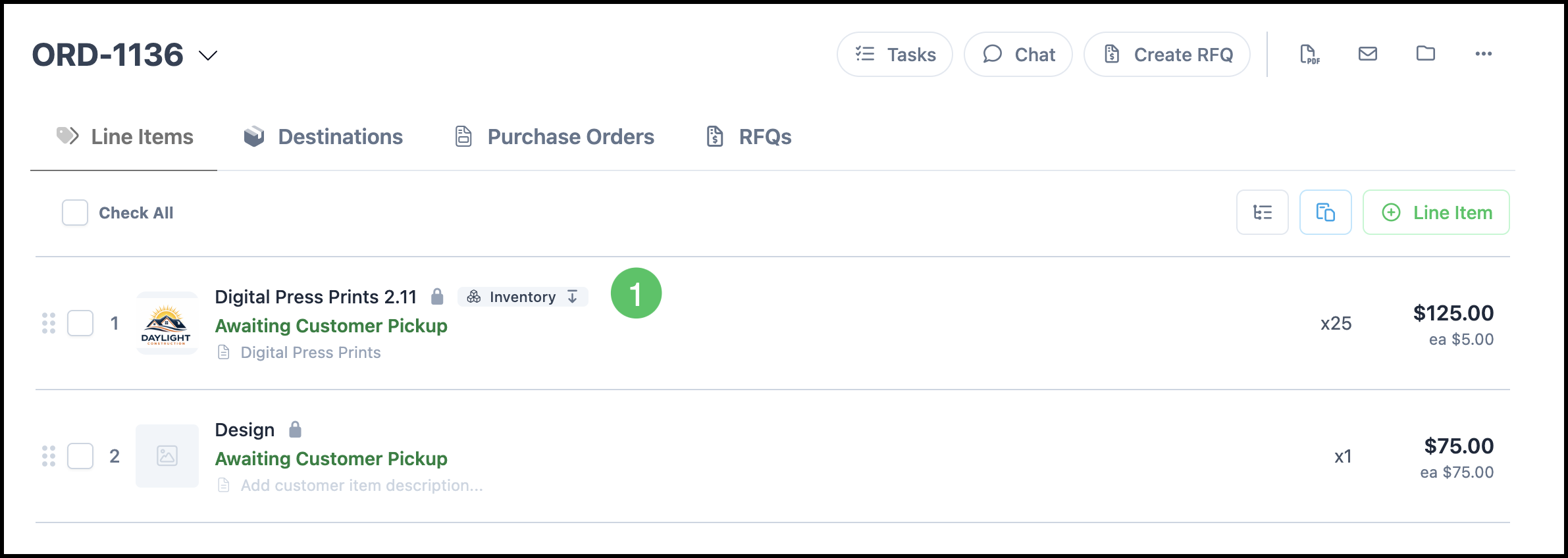Open the Purchase Orders tab
Viewport: 1568px width, 558px height.
point(555,137)
